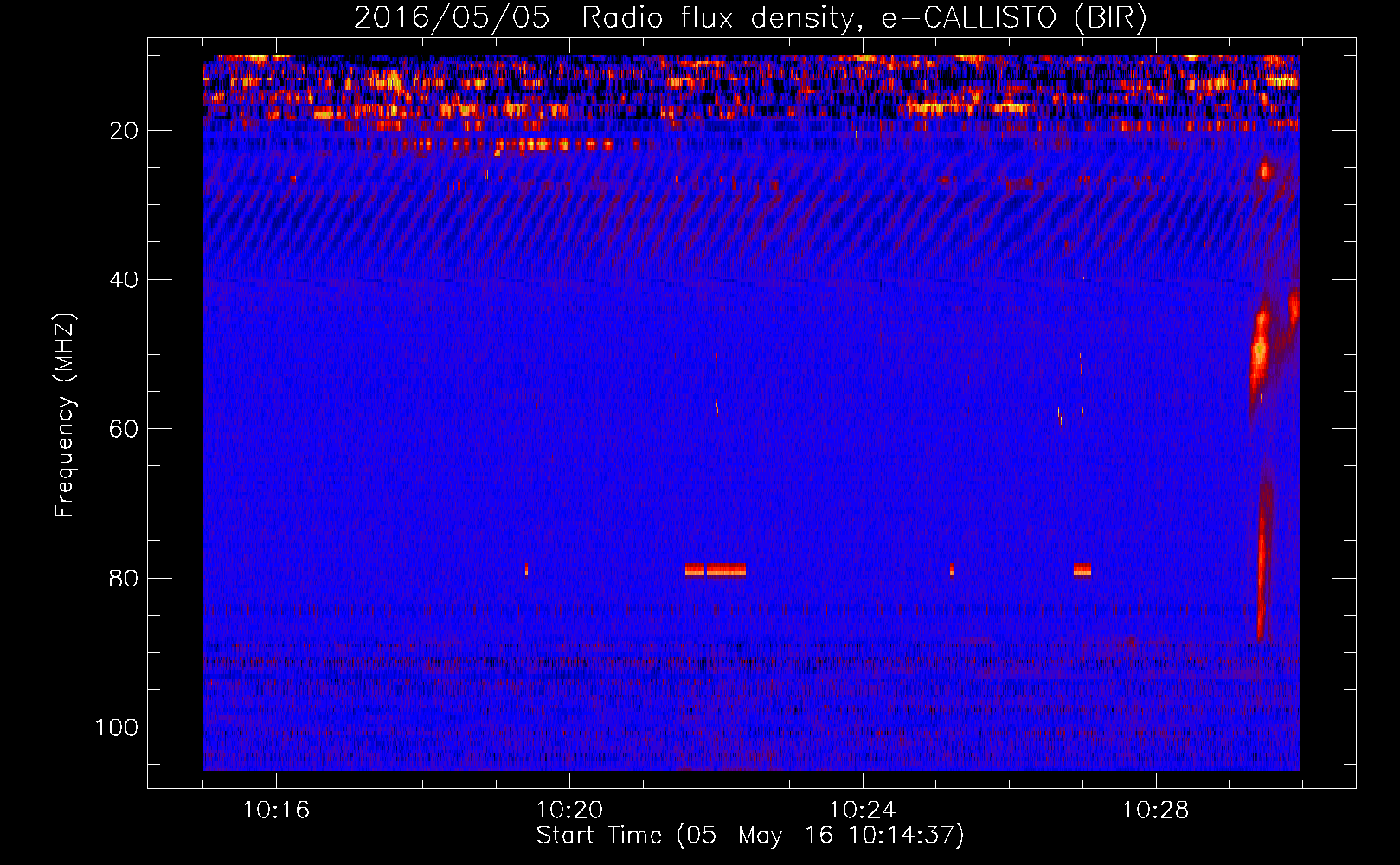
Task: Select the 10:20 time axis label
Action: coord(569,811)
